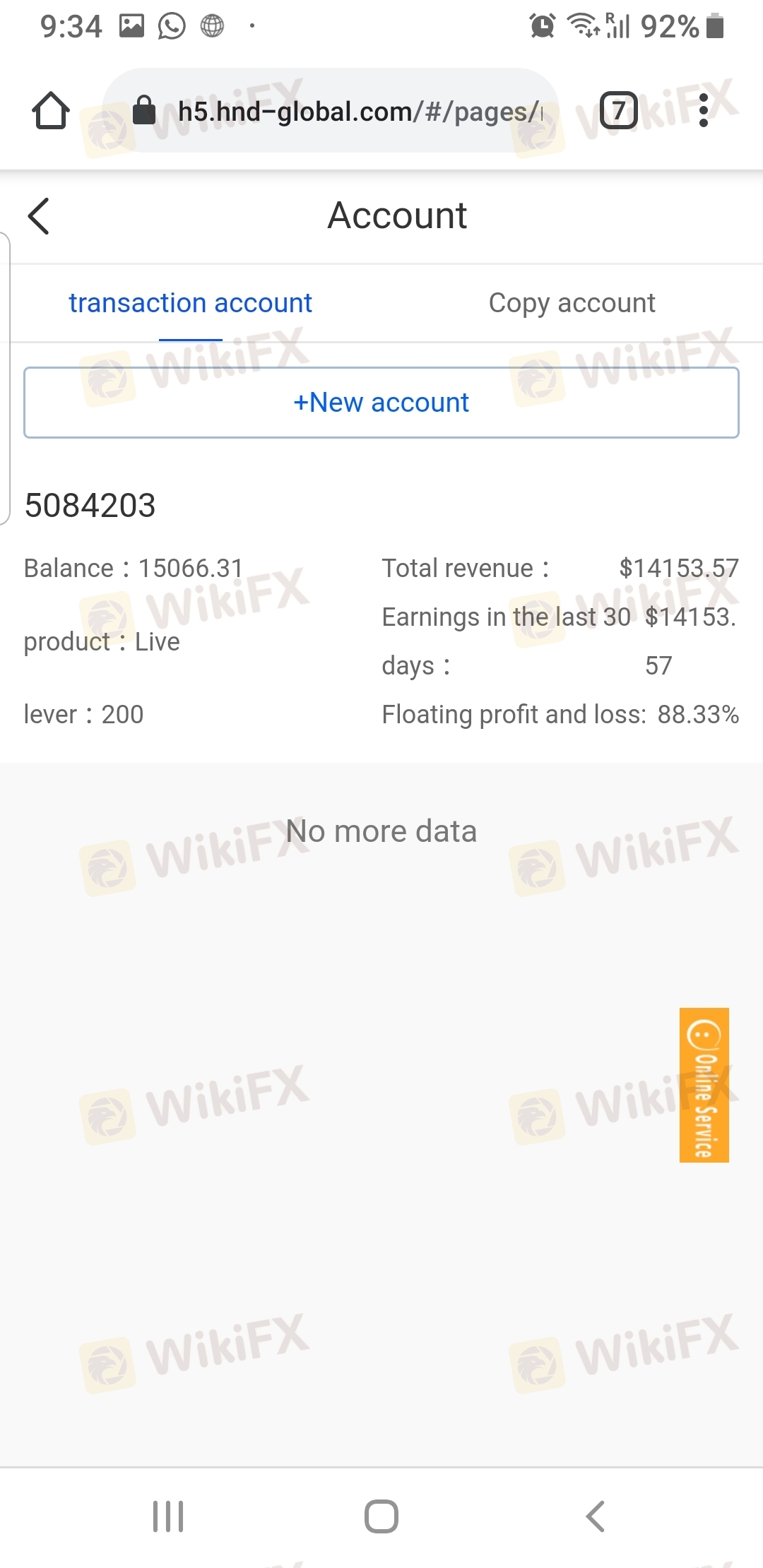Tap the Floating profit and loss 88.33%
Viewport: 763px width, 1568px height.
[698, 714]
